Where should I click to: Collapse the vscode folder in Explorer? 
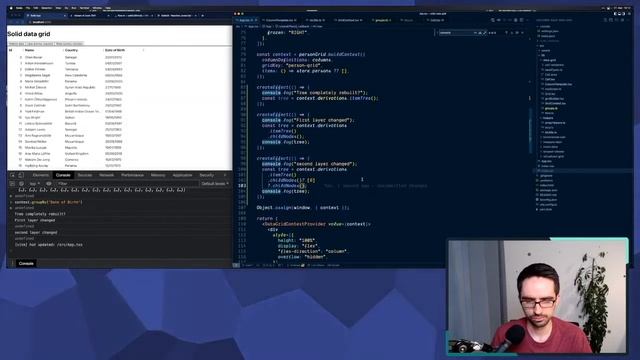tap(544, 27)
